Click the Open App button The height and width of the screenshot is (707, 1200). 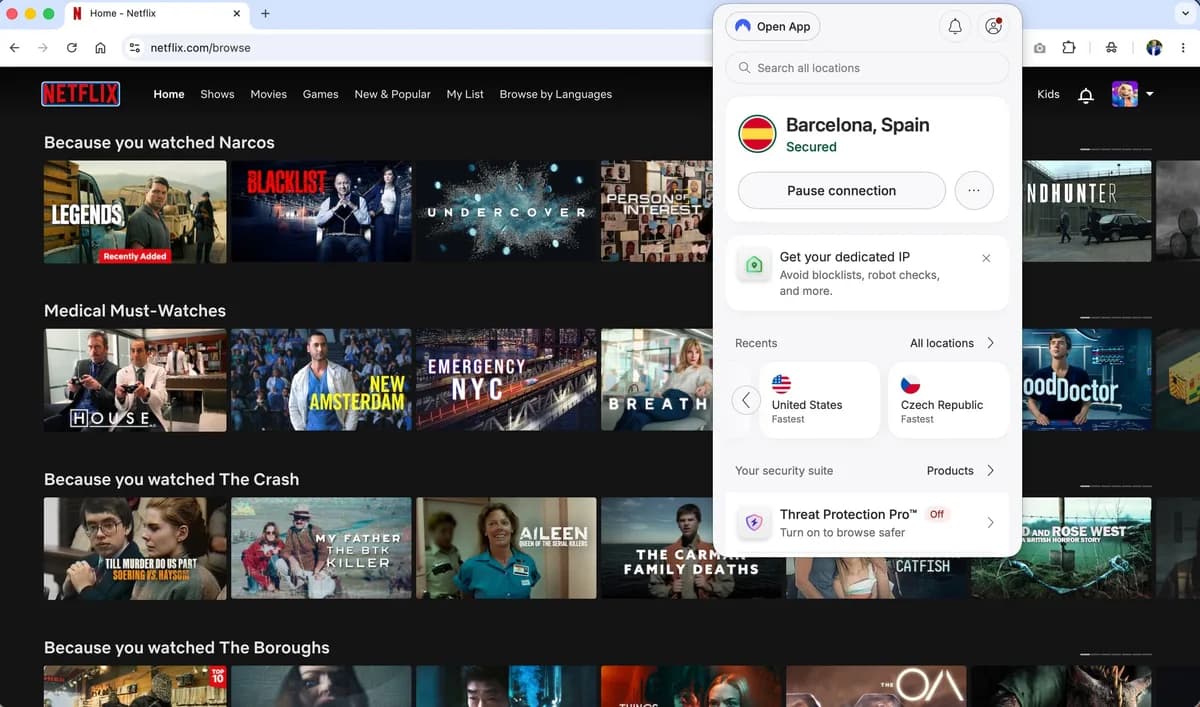tap(773, 27)
